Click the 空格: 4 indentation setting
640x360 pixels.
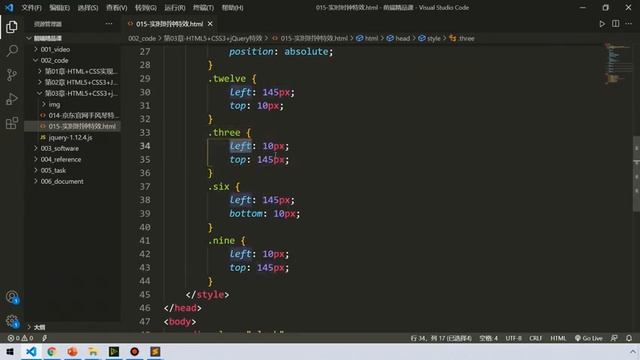pos(488,338)
